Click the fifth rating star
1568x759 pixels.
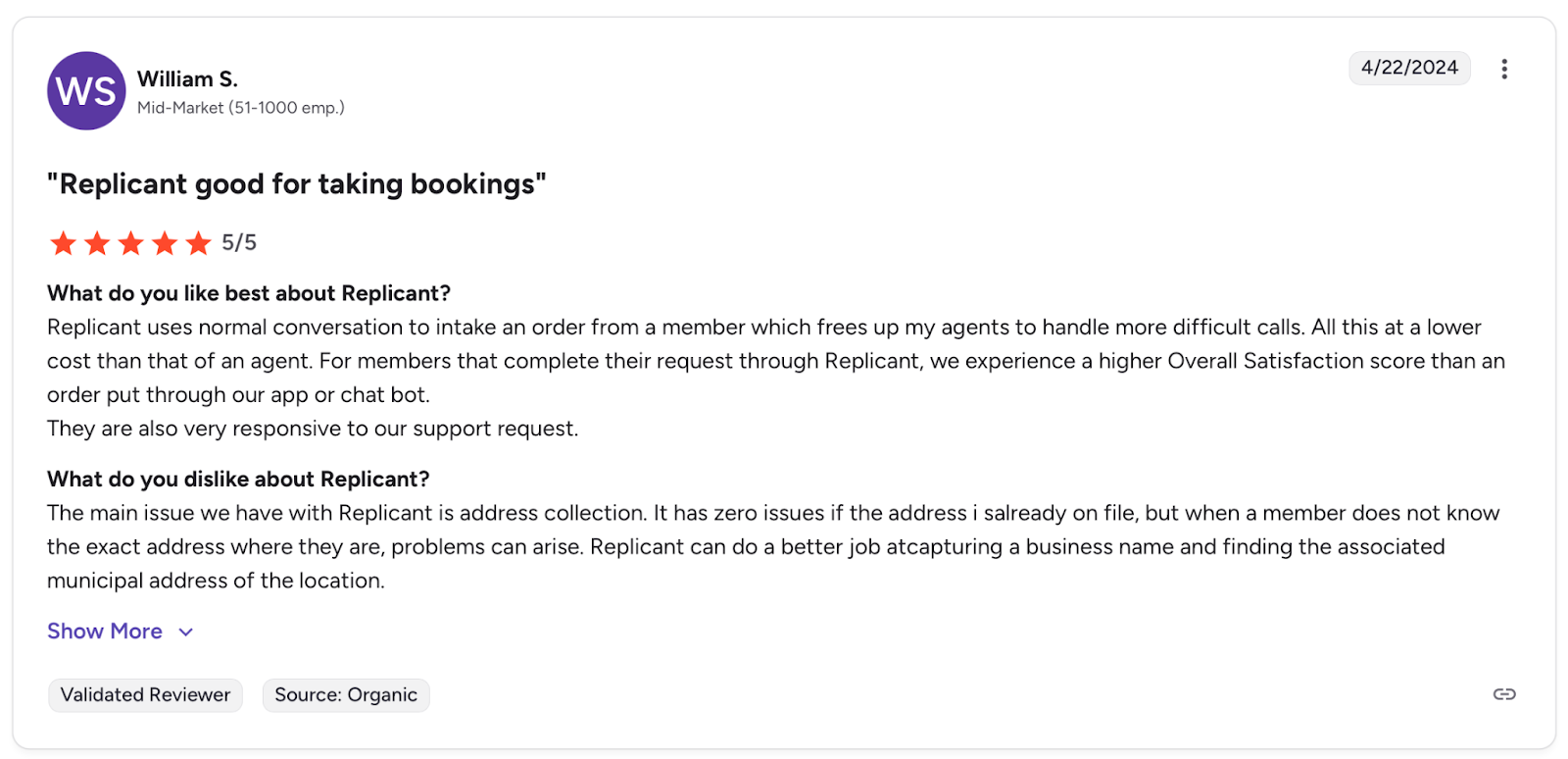[198, 243]
